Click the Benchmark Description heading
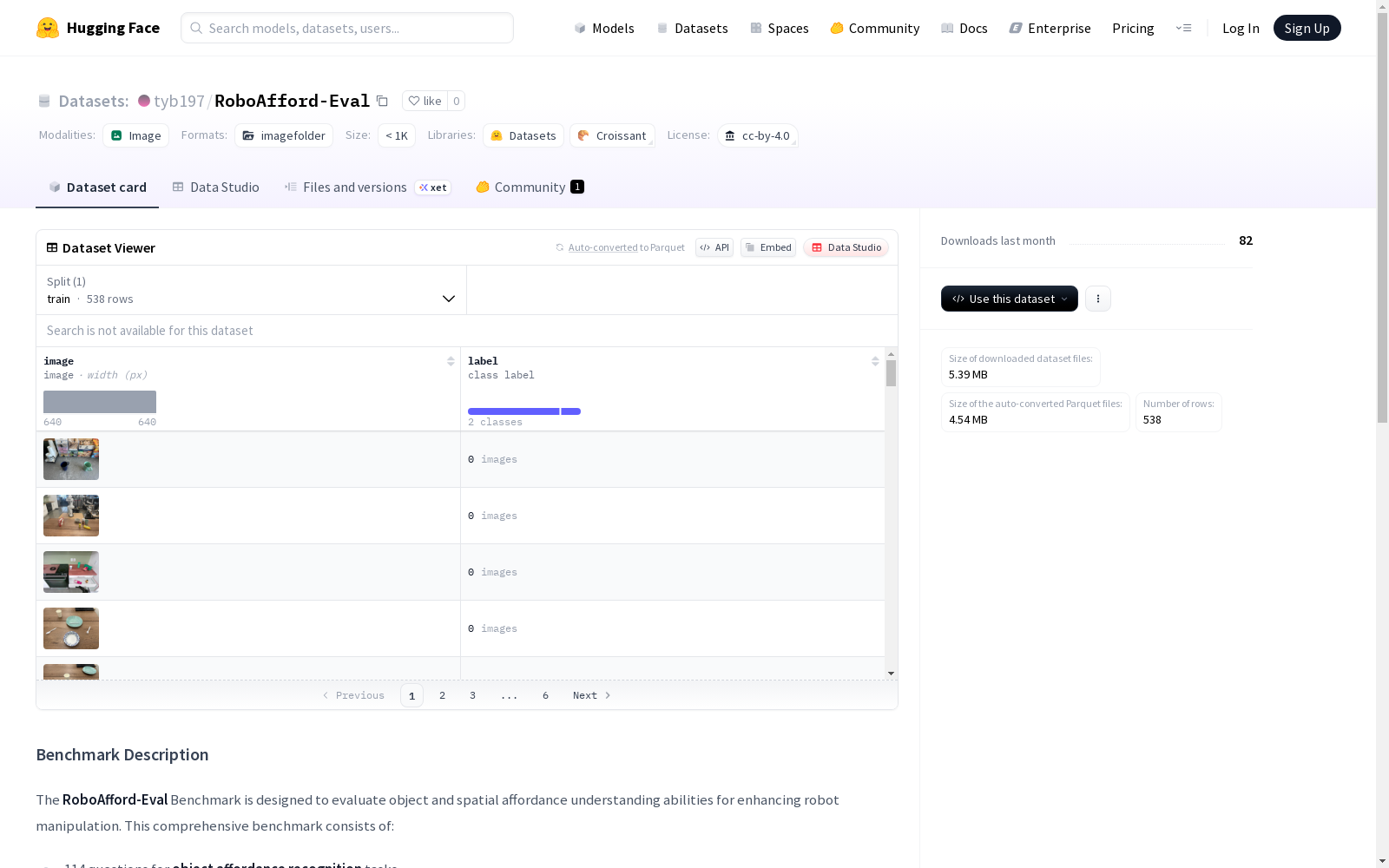The height and width of the screenshot is (868, 1389). (x=122, y=755)
